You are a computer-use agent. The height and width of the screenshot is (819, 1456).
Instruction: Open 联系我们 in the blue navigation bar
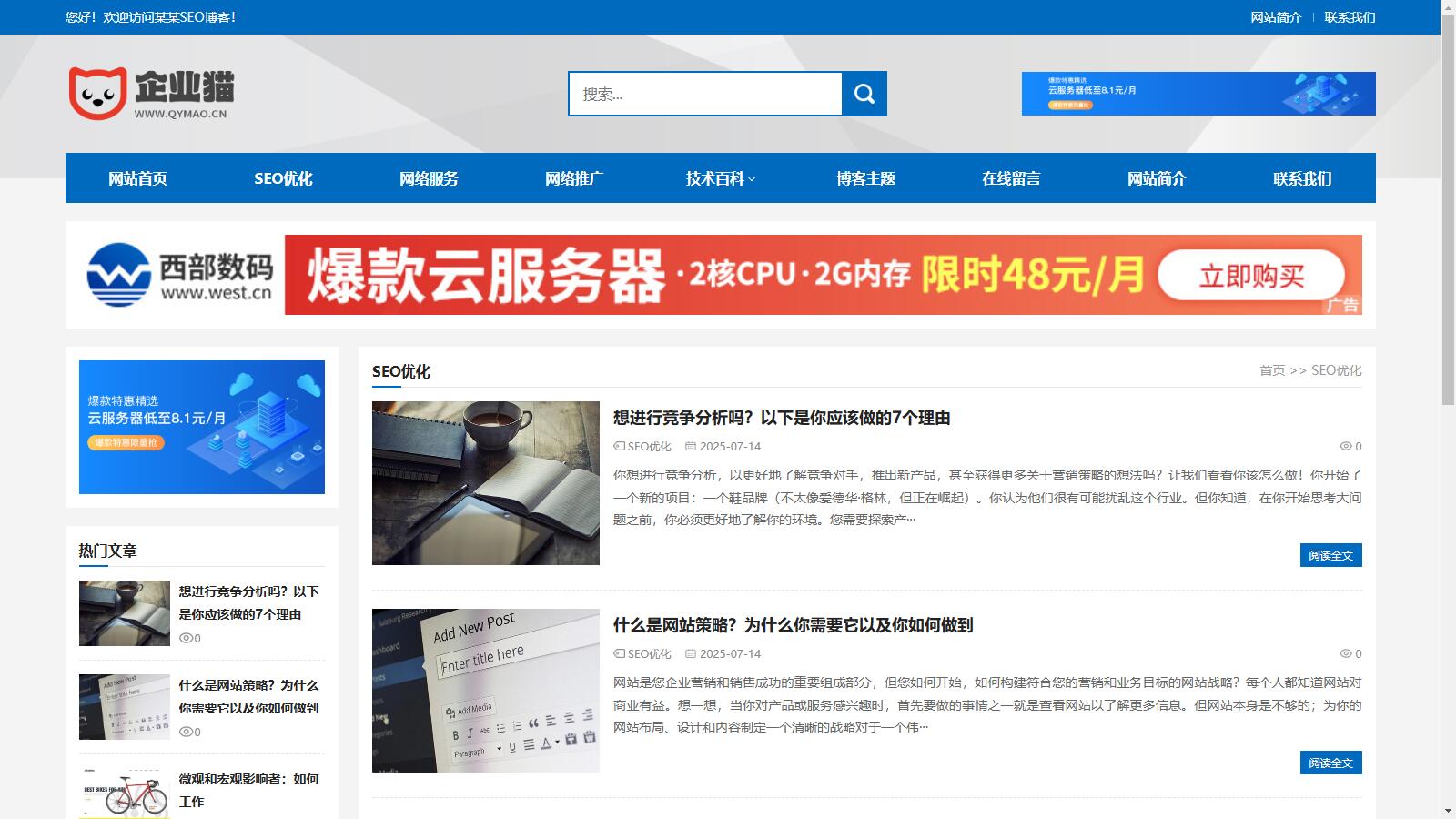pos(1302,178)
